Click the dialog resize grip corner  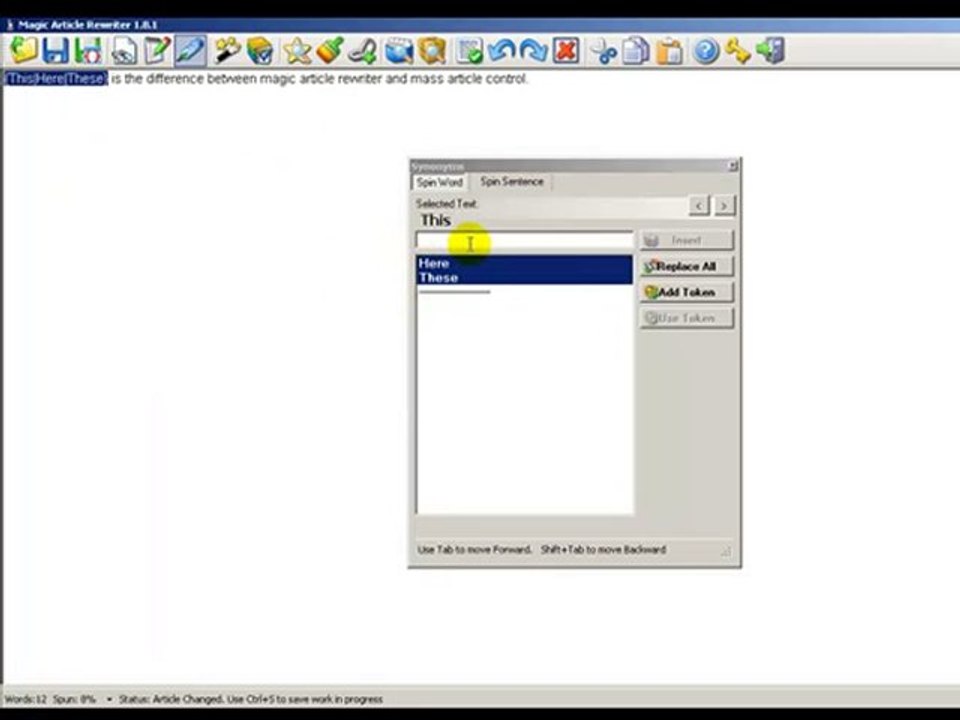pyautogui.click(x=726, y=552)
